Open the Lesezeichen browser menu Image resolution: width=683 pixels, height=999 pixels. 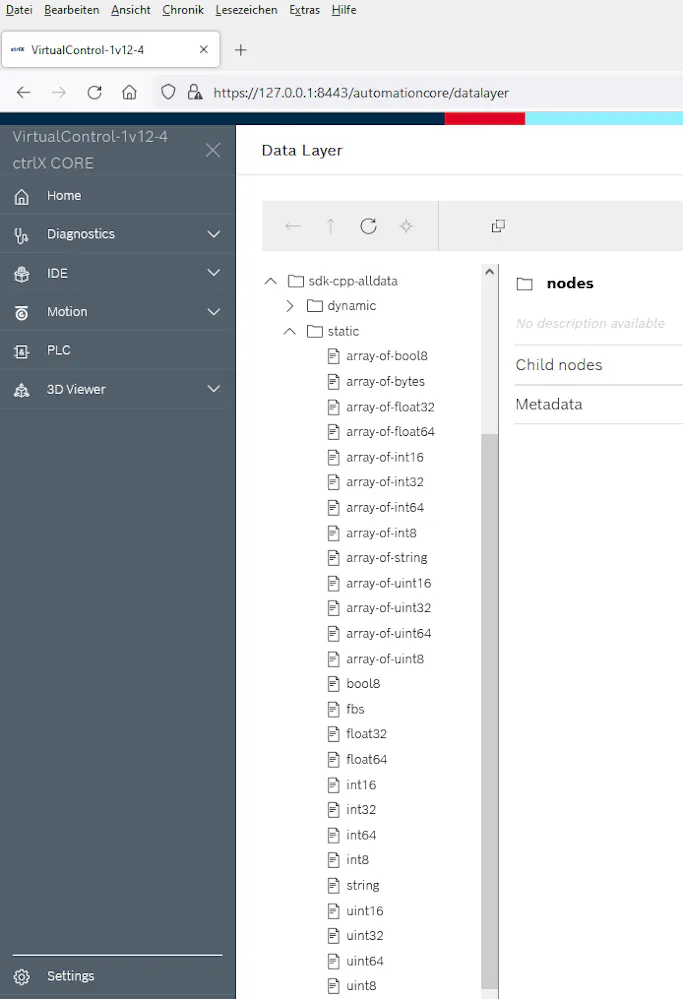(246, 10)
